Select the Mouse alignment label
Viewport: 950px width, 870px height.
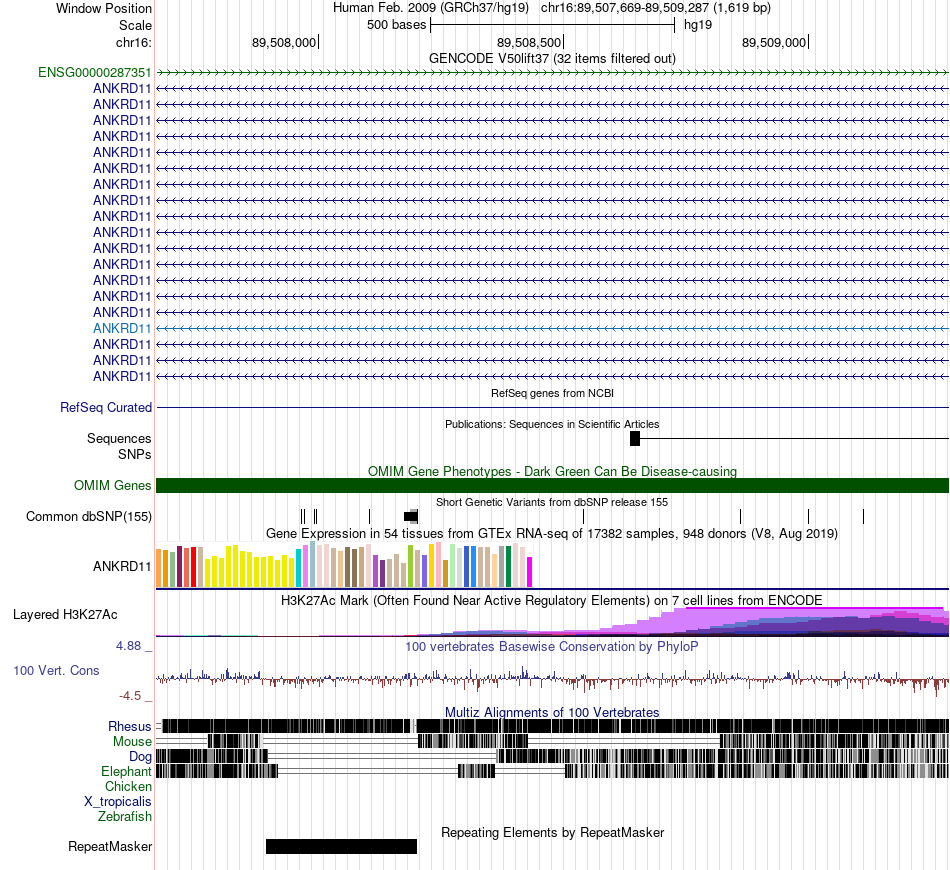(x=132, y=742)
